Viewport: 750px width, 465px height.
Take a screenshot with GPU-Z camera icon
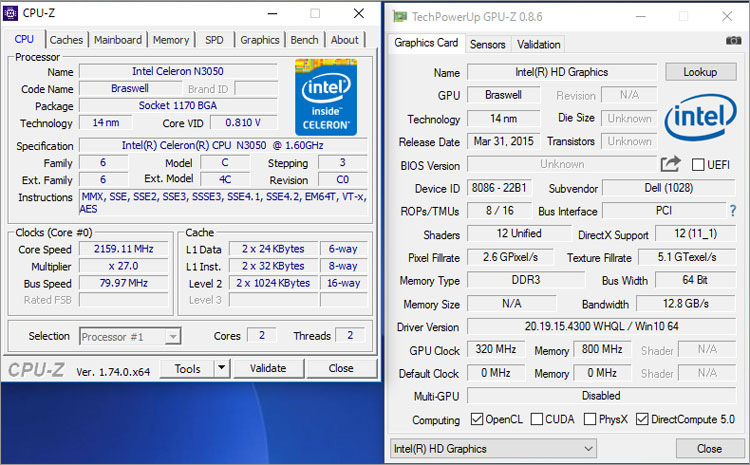733,41
